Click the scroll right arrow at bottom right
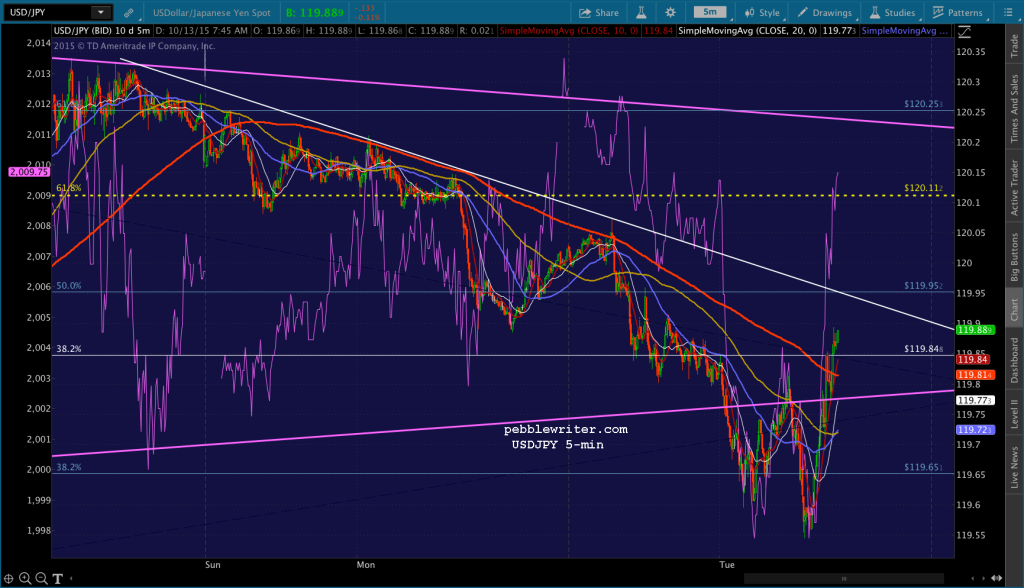Screen dimensions: 1024x588 point(984,578)
